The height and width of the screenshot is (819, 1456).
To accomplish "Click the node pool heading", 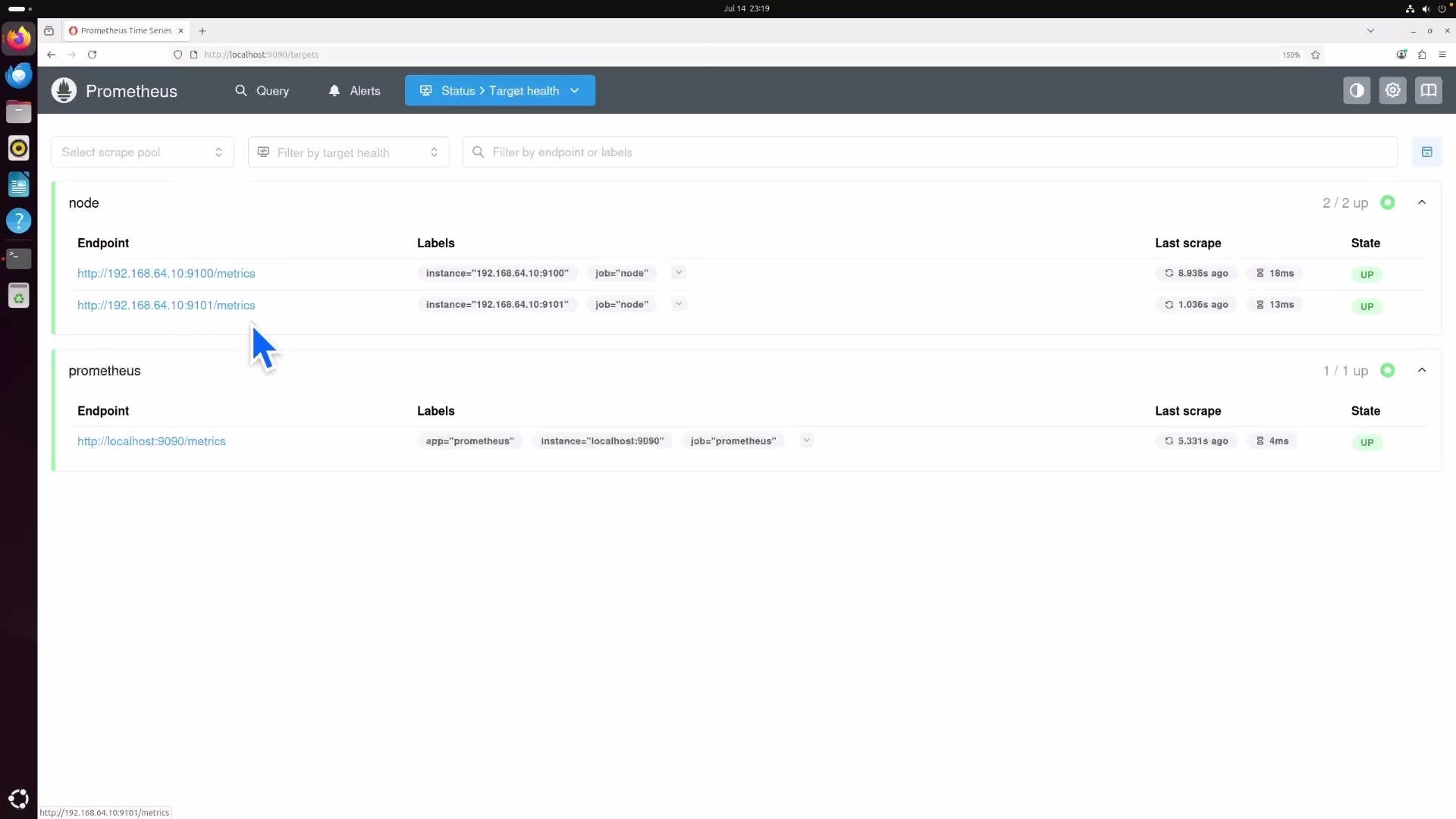I will 83,202.
